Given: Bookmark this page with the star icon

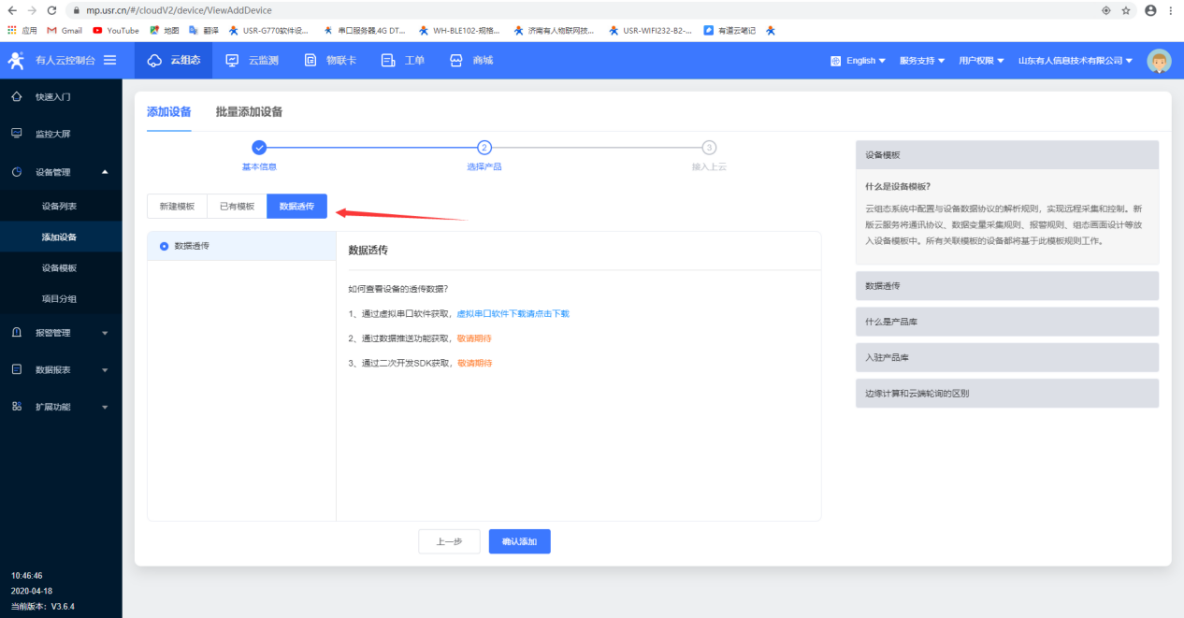Looking at the screenshot, I should pos(1126,10).
